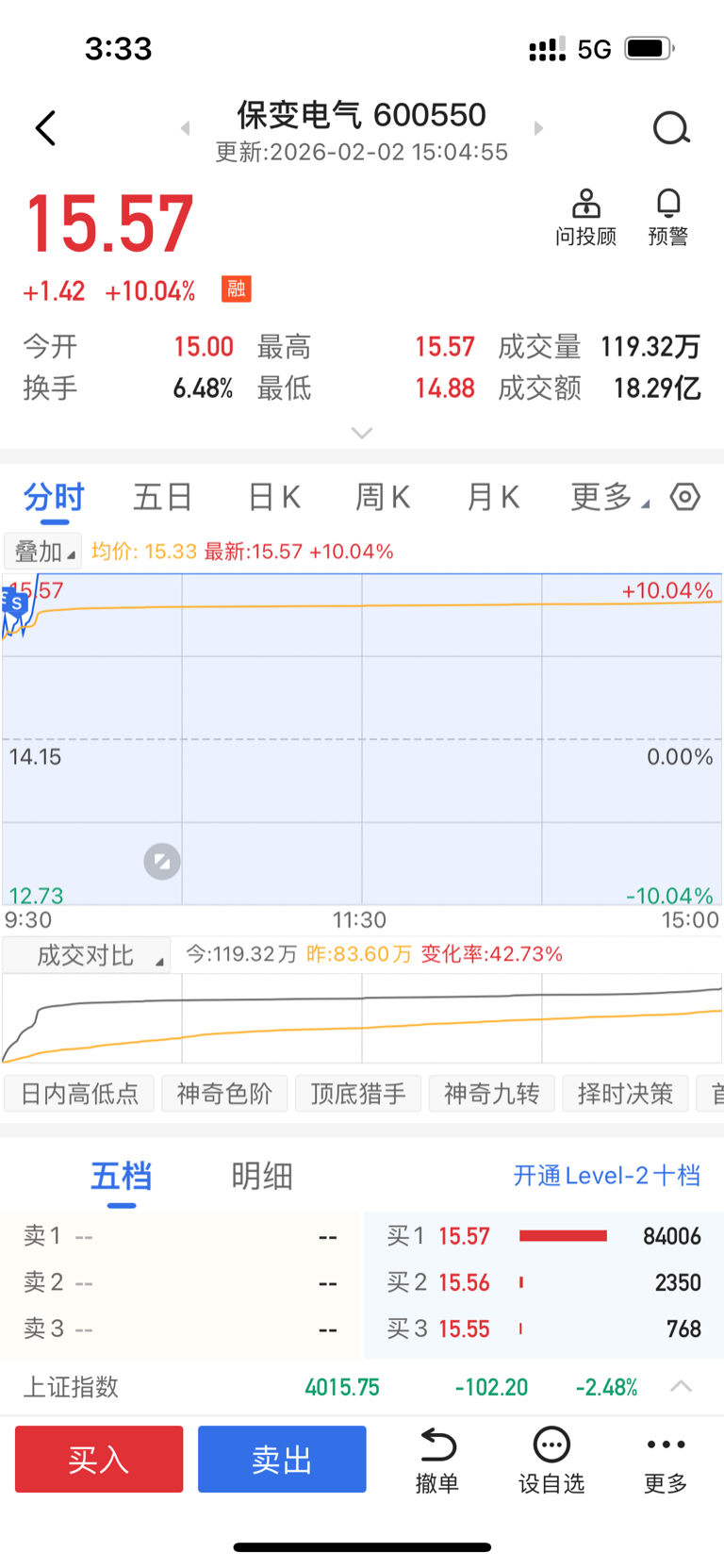Switch to next stock with right triangle
The height and width of the screenshot is (1568, 724).
[x=538, y=128]
